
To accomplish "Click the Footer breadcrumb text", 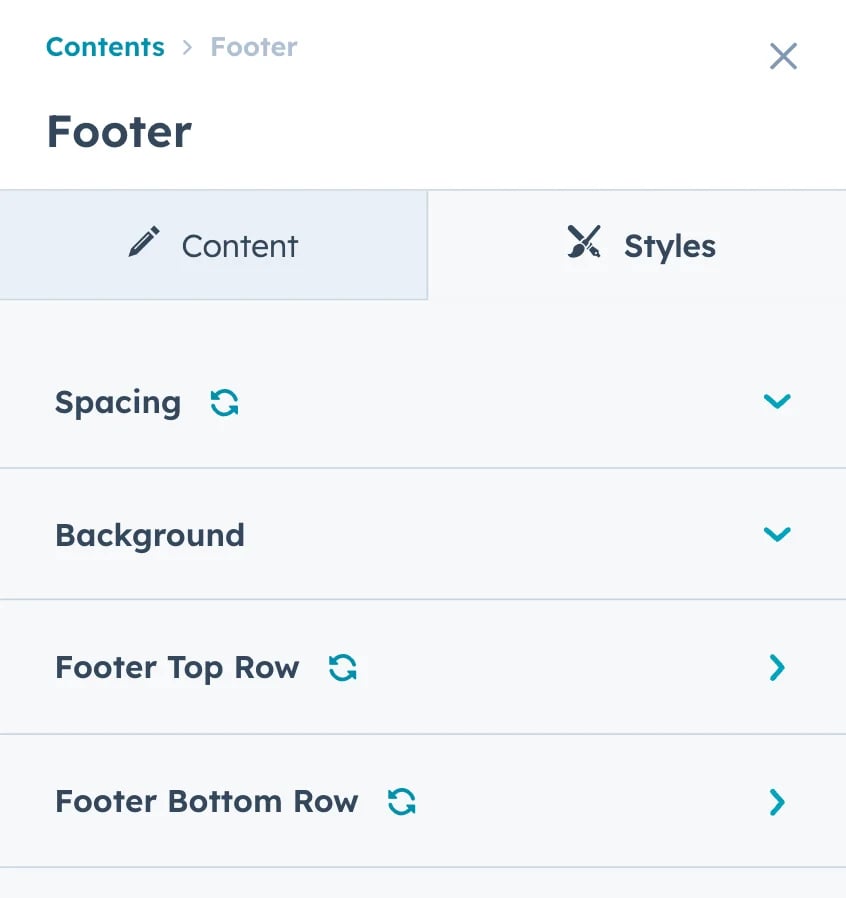I will (x=254, y=47).
